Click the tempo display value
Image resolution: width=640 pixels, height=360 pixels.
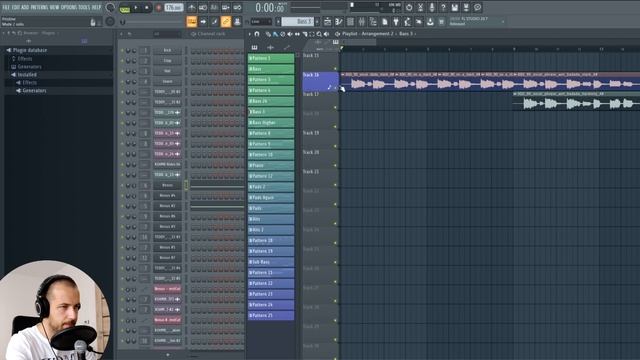(174, 8)
